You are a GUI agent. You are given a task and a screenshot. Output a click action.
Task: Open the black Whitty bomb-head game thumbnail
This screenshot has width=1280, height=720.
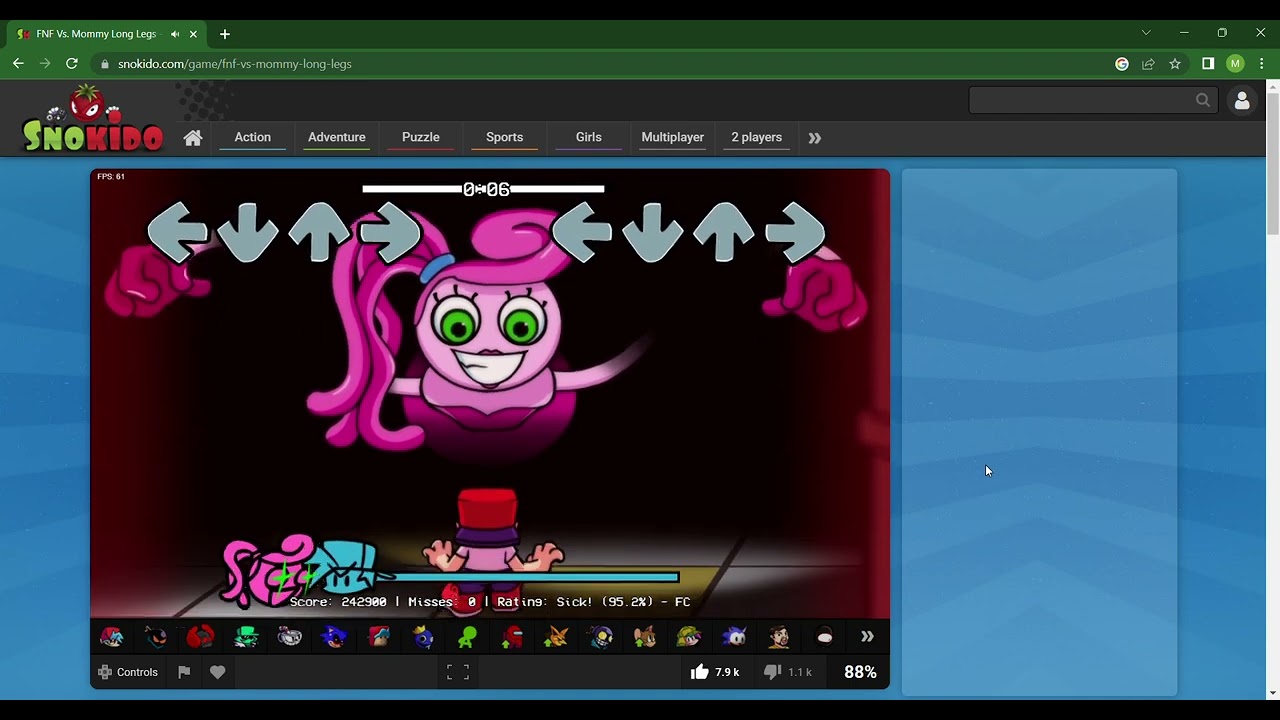[x=156, y=636]
